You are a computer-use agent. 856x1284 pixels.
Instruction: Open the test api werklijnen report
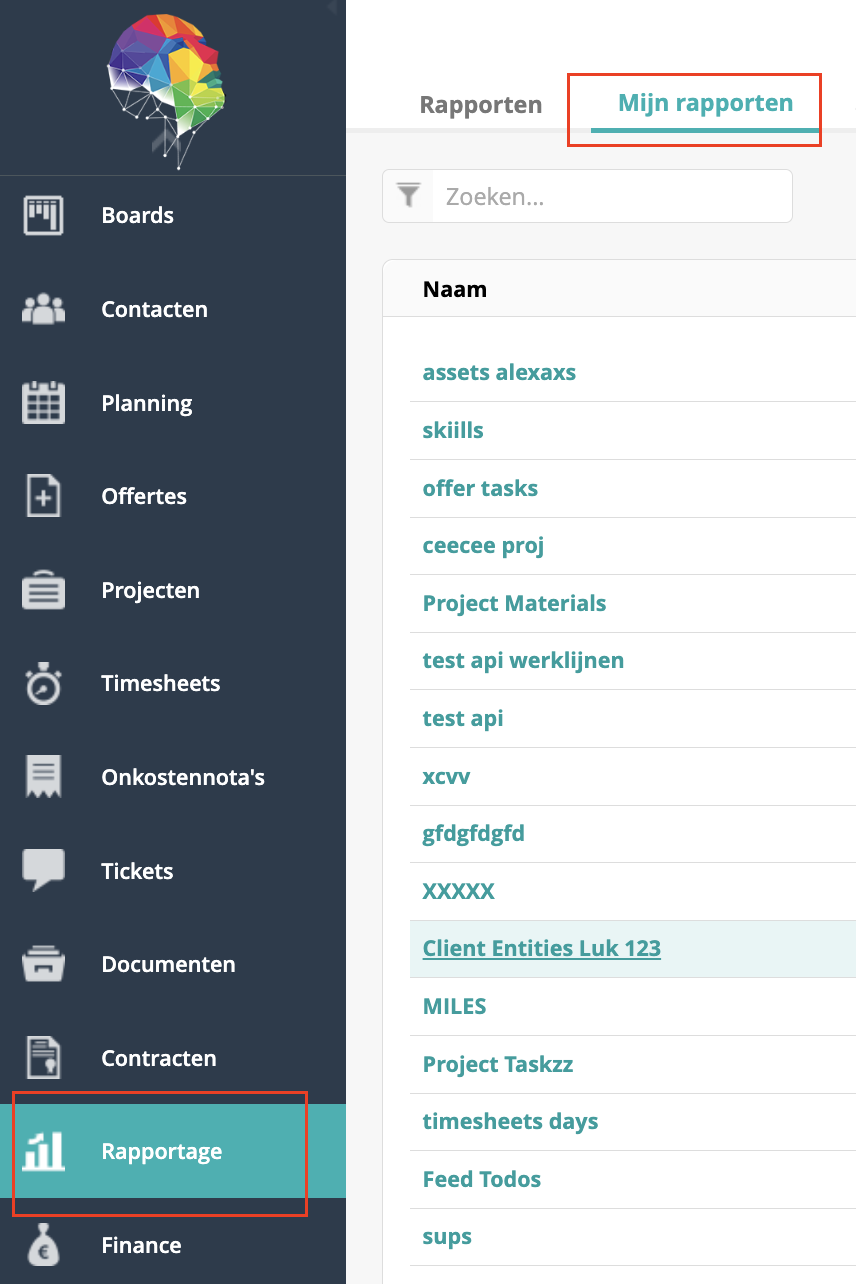pos(523,661)
